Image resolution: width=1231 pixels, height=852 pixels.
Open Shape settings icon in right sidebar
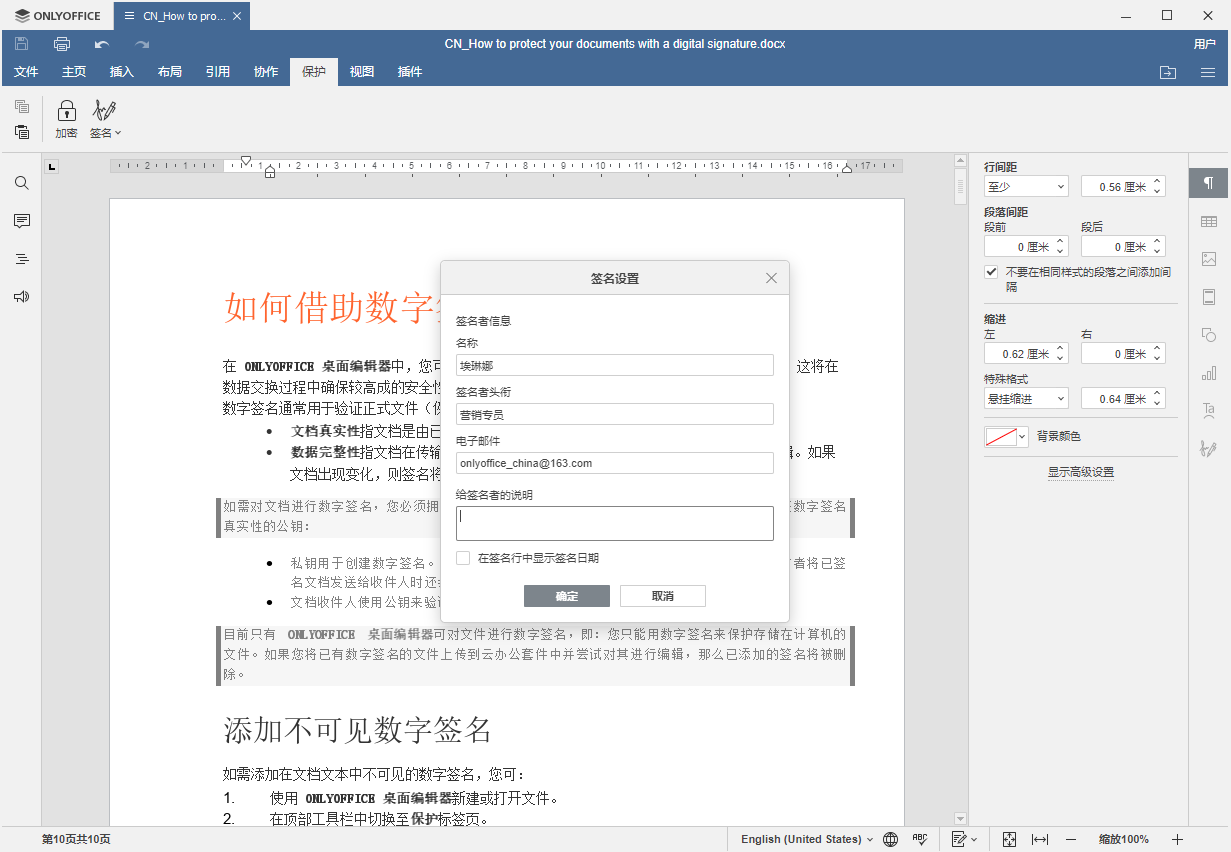(1209, 335)
